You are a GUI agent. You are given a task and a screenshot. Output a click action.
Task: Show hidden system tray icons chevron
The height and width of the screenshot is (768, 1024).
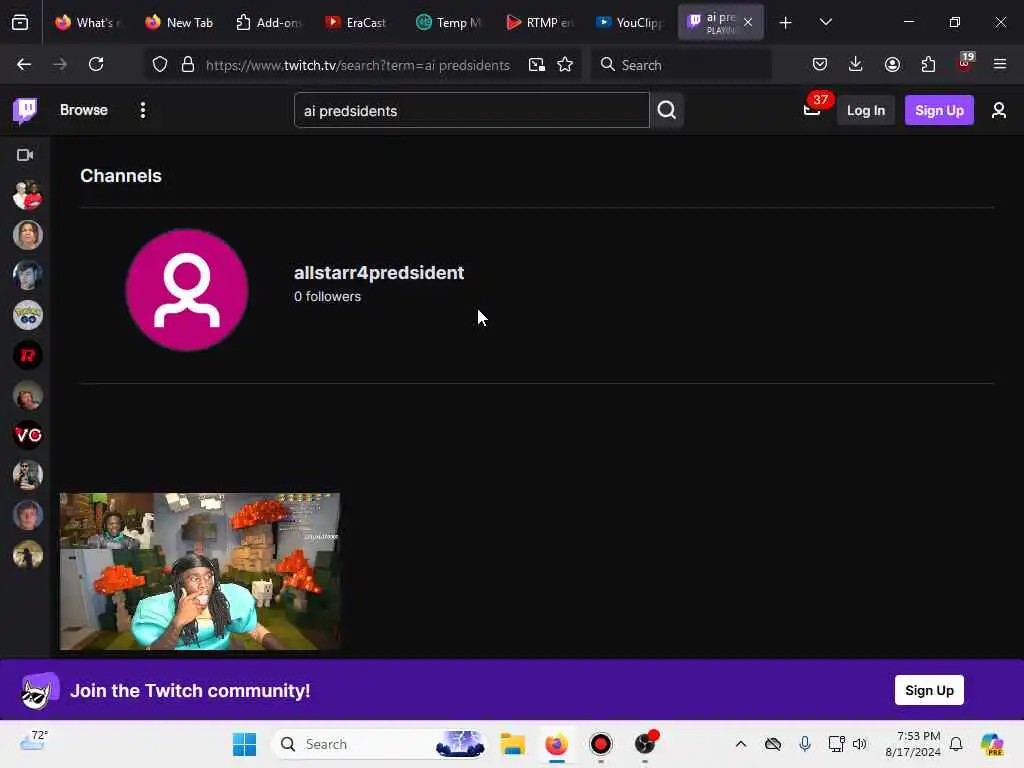point(741,744)
